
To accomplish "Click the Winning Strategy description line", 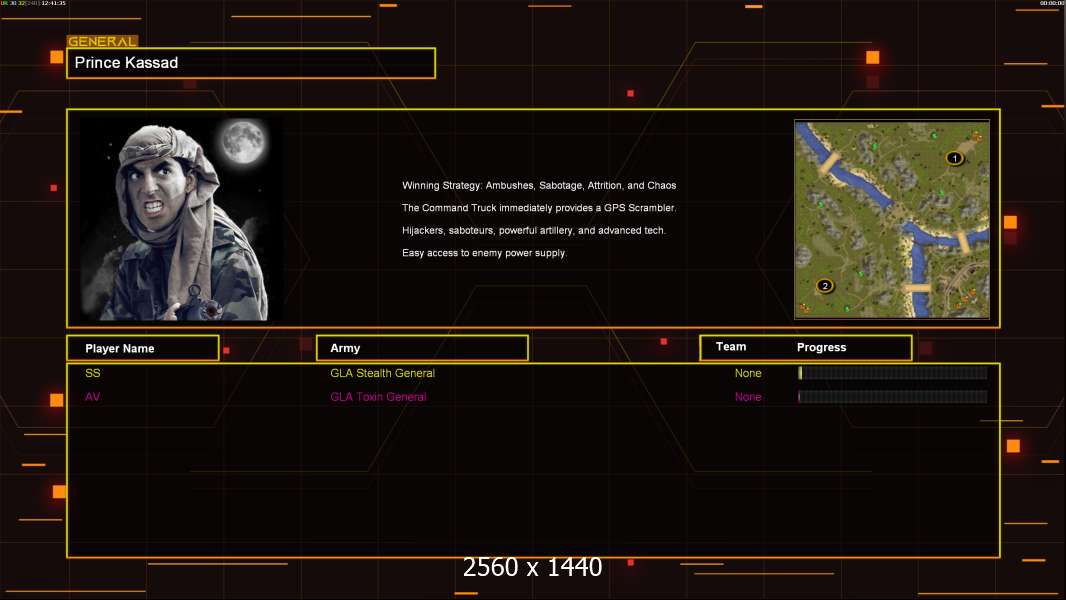I will click(x=539, y=186).
